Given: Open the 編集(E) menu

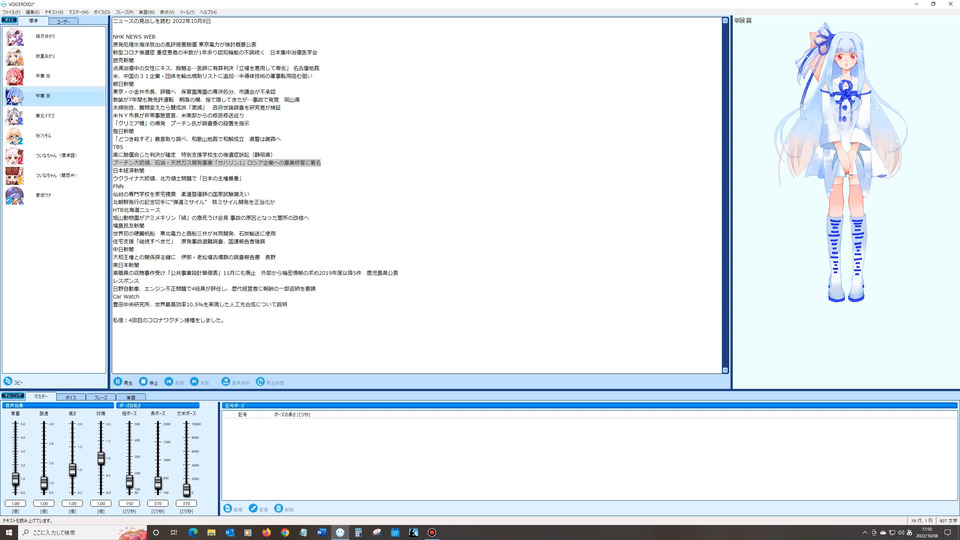Looking at the screenshot, I should (32, 12).
